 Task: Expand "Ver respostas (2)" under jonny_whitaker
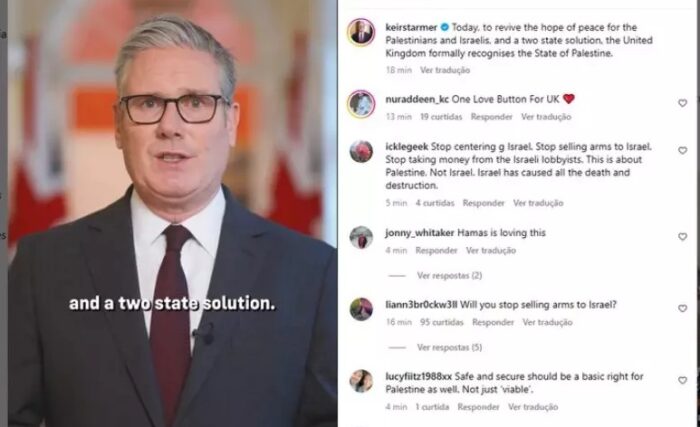(x=449, y=276)
